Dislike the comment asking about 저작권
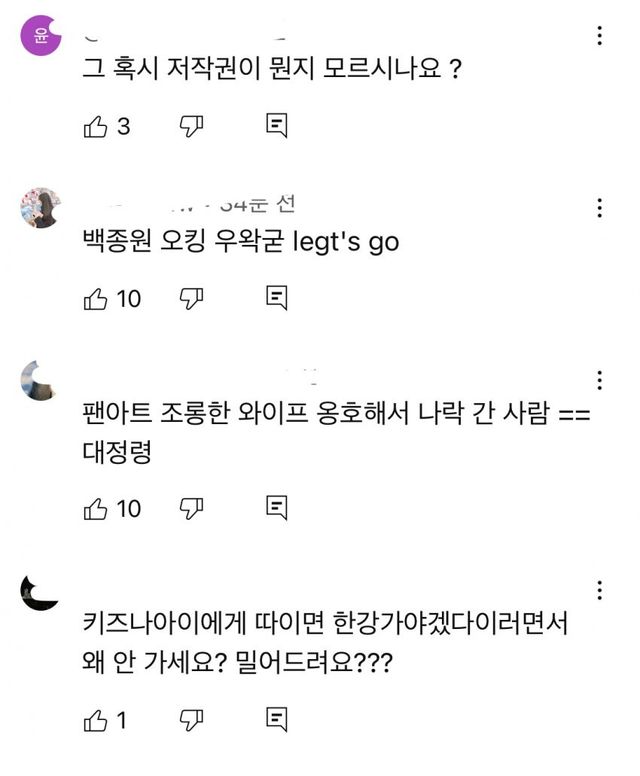The height and width of the screenshot is (776, 640). 191,126
